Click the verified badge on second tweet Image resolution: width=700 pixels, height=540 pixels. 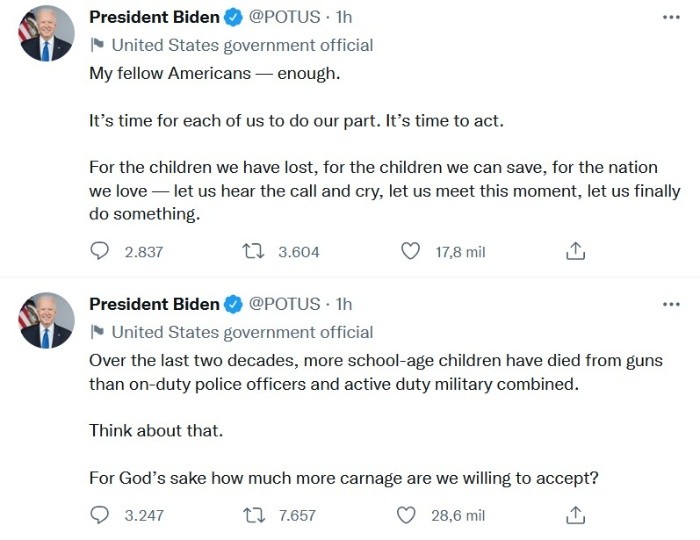pyautogui.click(x=234, y=304)
